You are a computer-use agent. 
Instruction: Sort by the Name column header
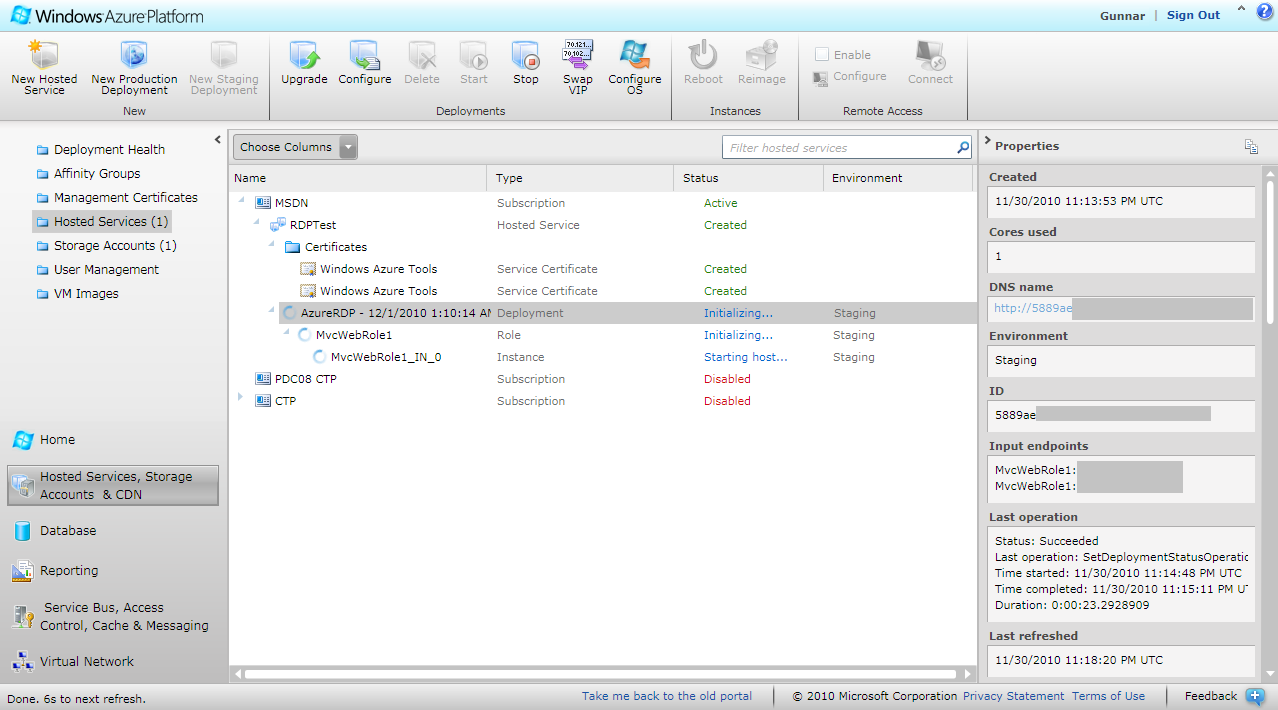pyautogui.click(x=358, y=178)
